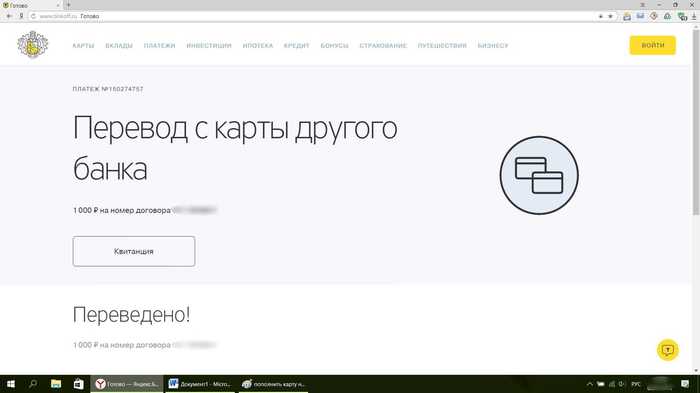Click the volume icon in system tray

tap(622, 384)
